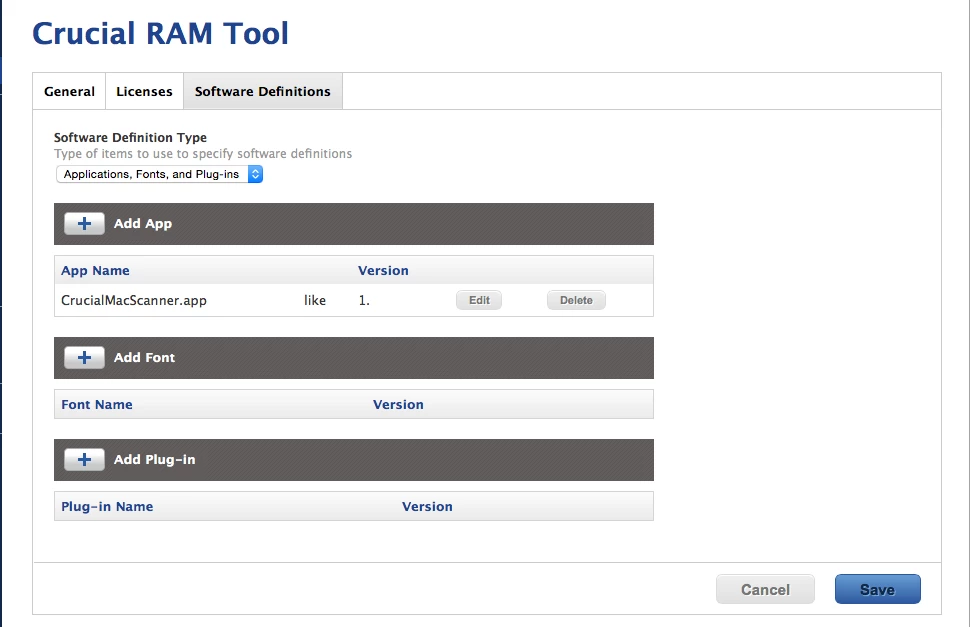Click the App Name column header
The height and width of the screenshot is (627, 970).
(95, 270)
